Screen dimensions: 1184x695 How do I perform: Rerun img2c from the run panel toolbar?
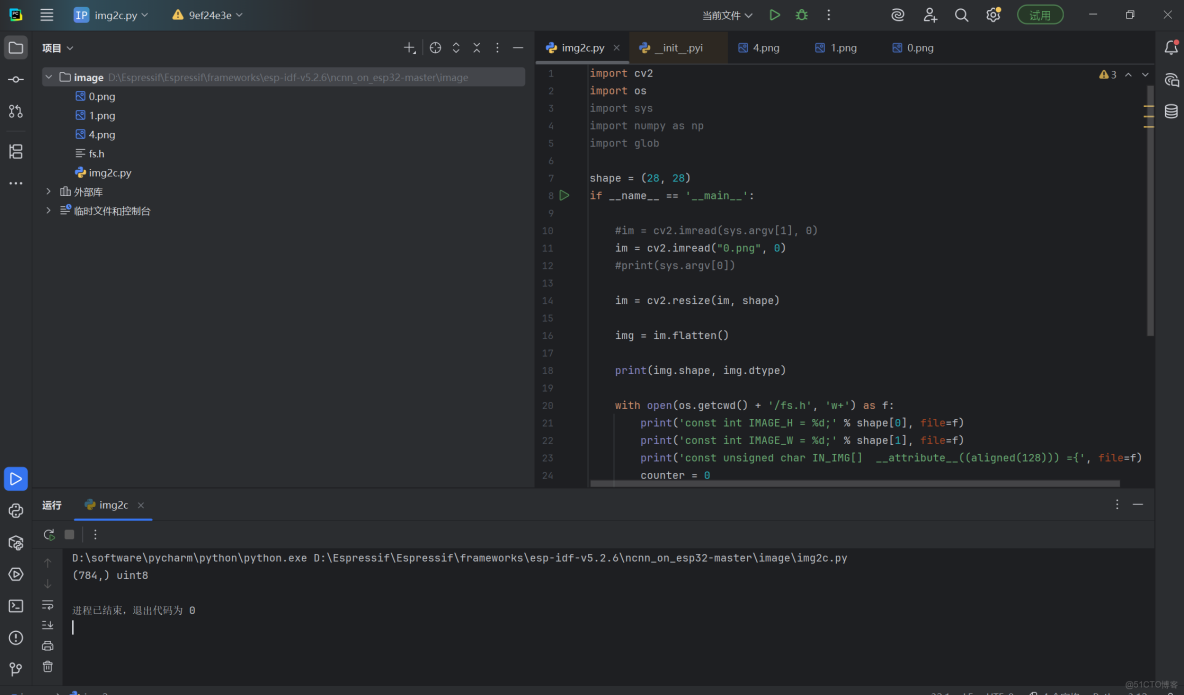pos(48,535)
